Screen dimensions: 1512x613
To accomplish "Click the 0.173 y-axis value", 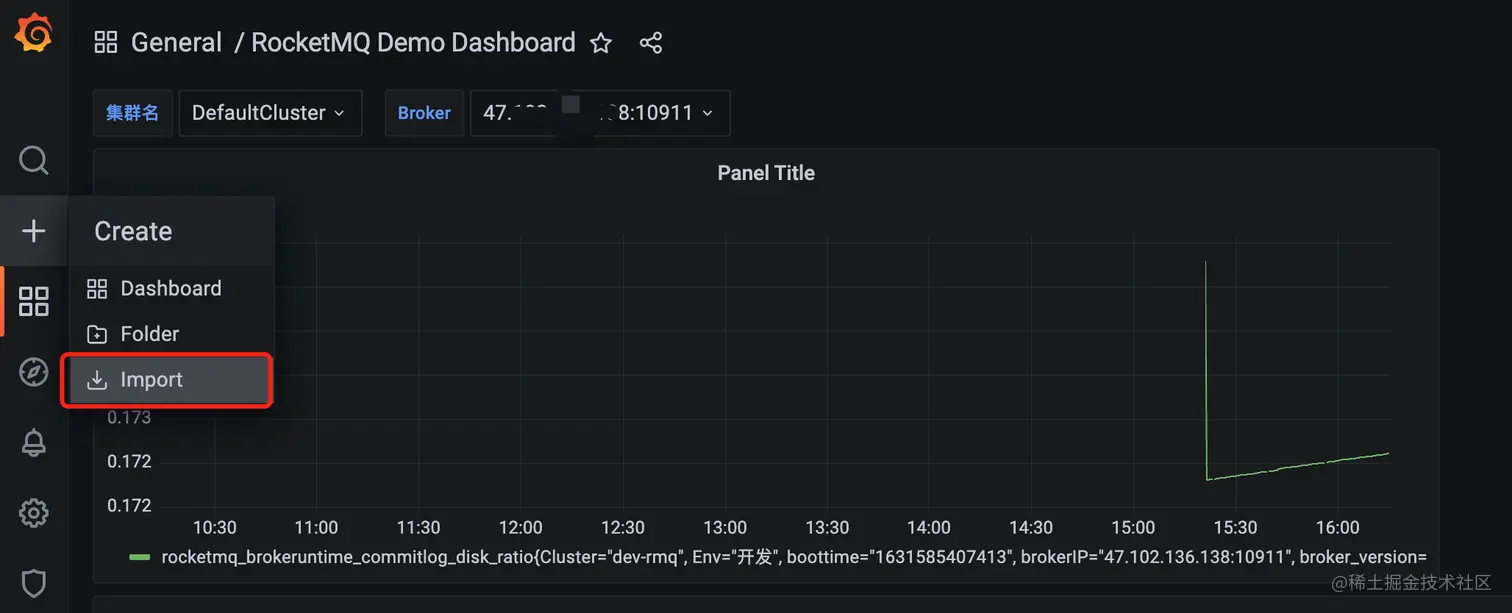I will coord(129,417).
